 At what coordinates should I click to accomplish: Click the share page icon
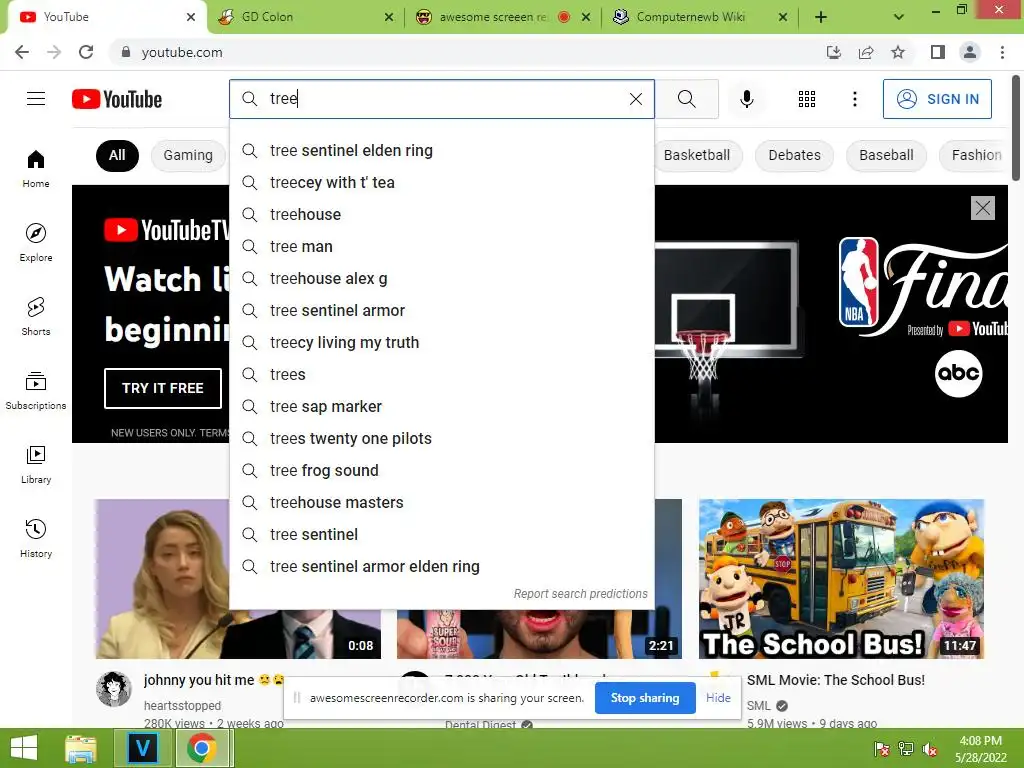click(x=866, y=52)
